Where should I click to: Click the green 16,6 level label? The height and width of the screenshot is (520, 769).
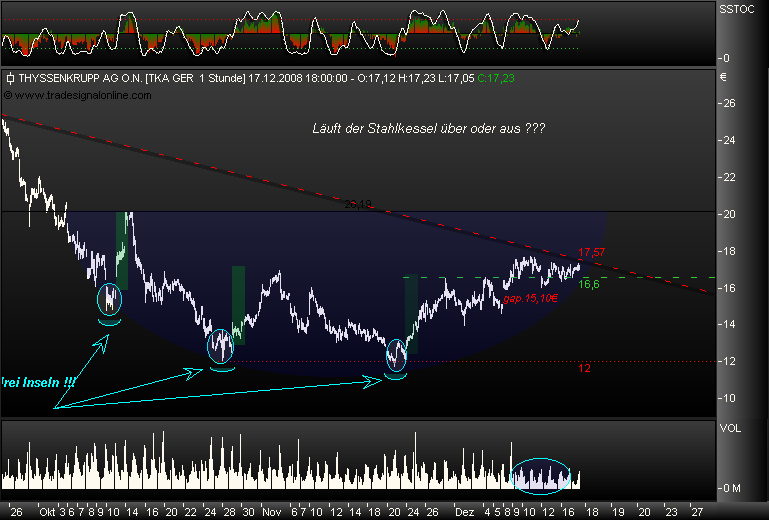pyautogui.click(x=589, y=284)
